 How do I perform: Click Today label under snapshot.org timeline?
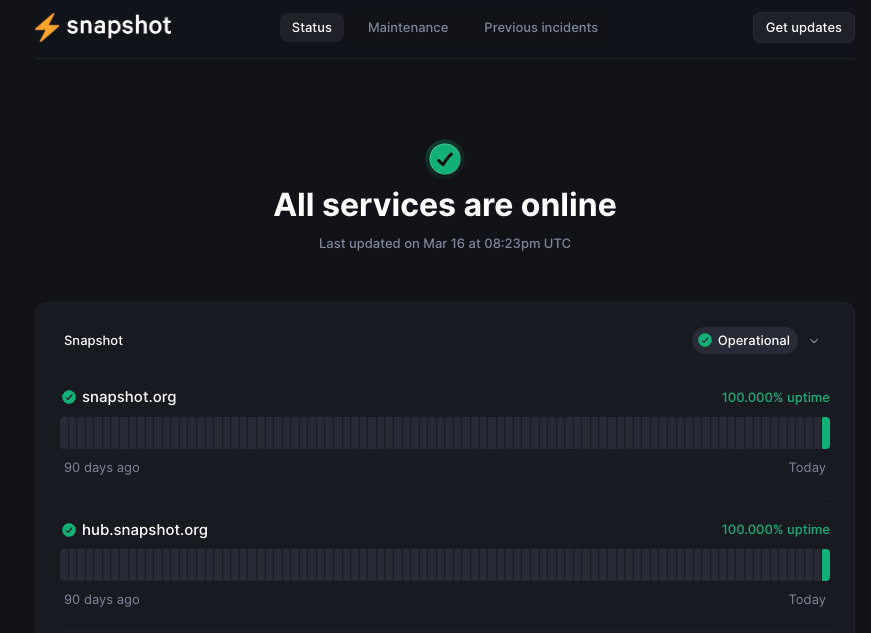(807, 468)
